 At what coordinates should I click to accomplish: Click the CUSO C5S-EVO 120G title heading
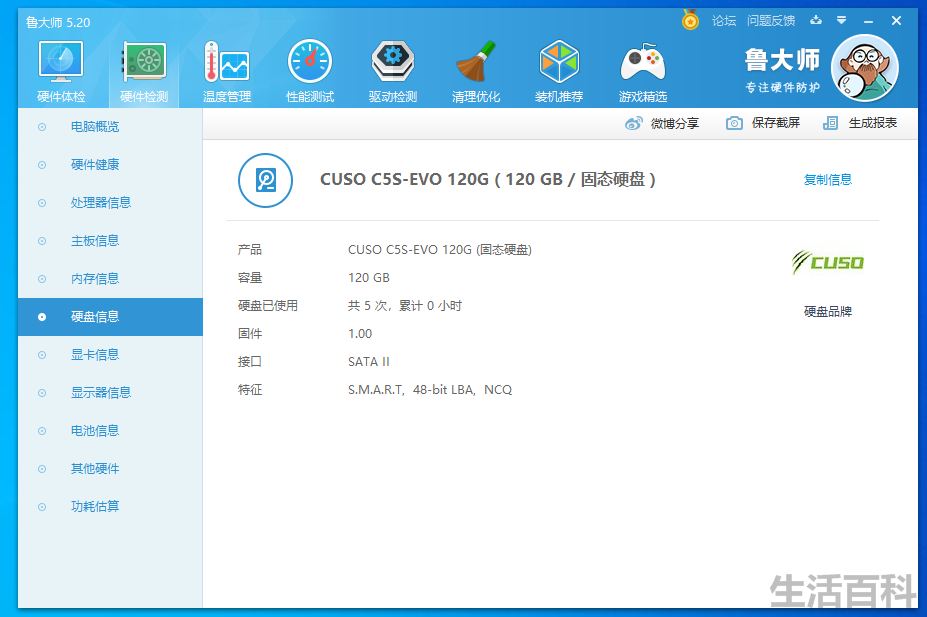(x=488, y=179)
